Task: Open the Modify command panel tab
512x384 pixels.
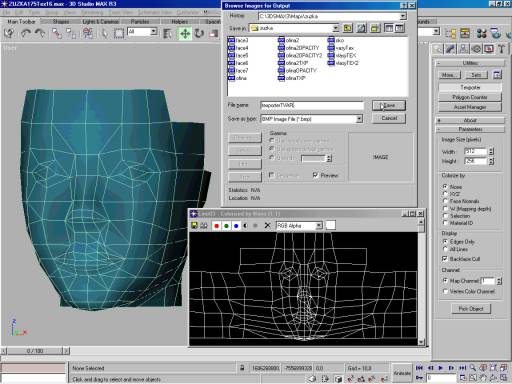Action: pyautogui.click(x=450, y=49)
